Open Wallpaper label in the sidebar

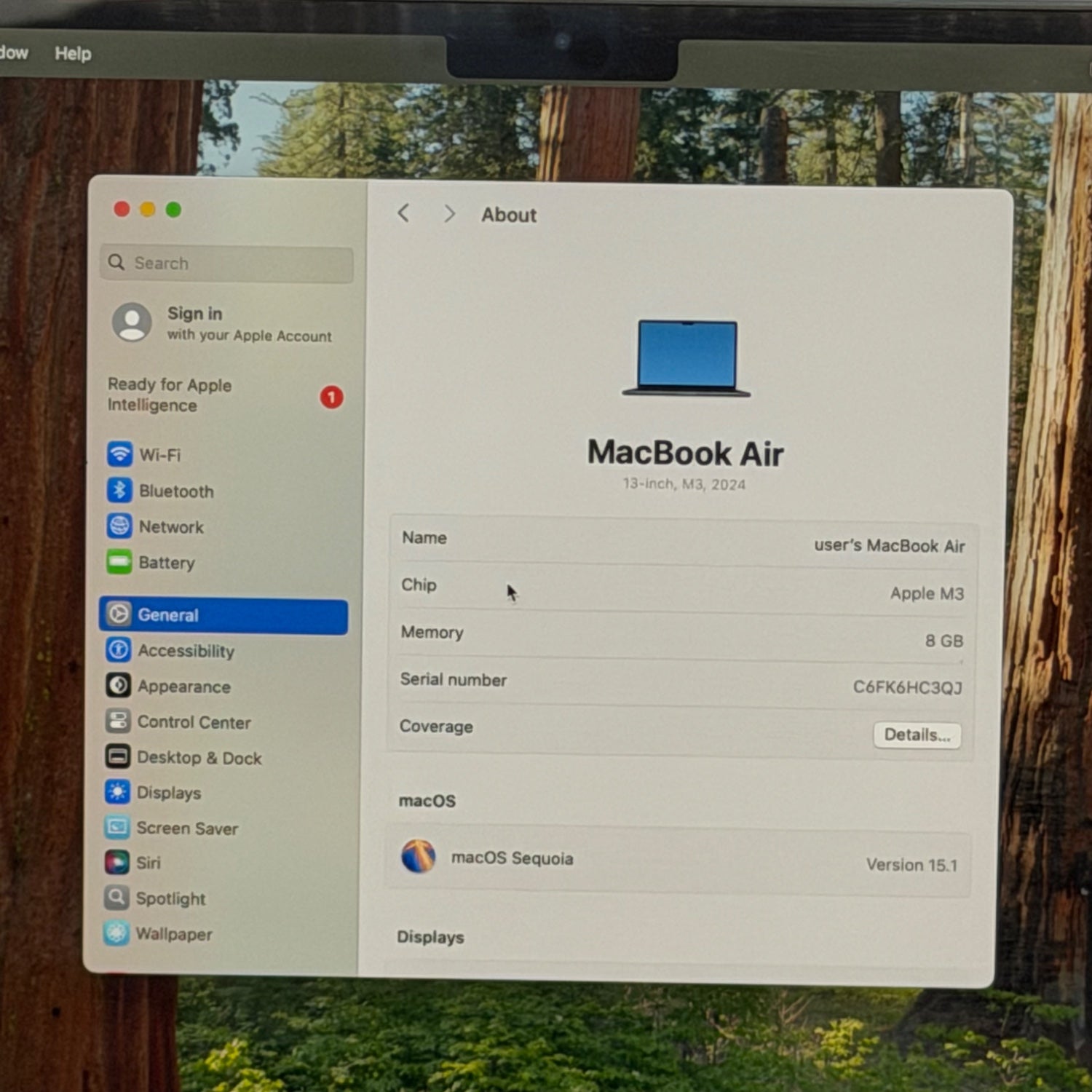pyautogui.click(x=174, y=934)
